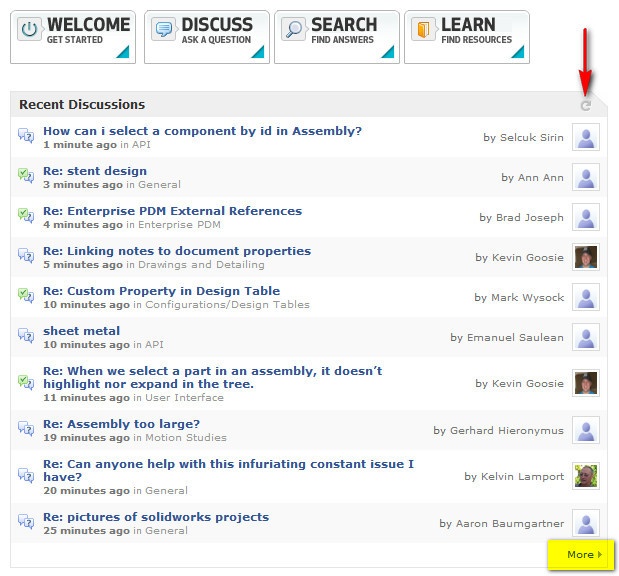Image resolution: width=619 pixels, height=576 pixels.
Task: Open the Welcome Get Started tab
Action: click(73, 37)
